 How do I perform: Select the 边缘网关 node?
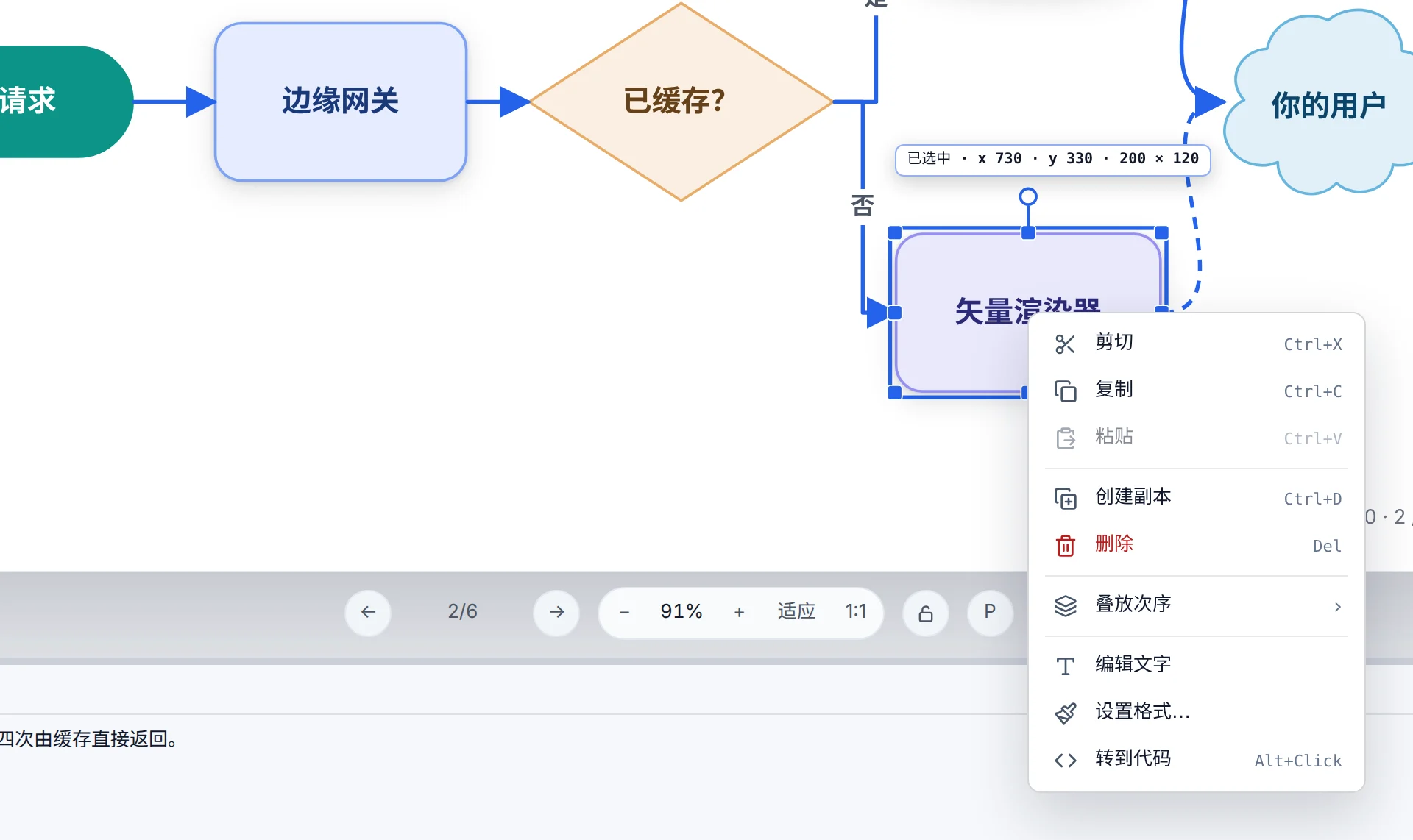[x=341, y=102]
